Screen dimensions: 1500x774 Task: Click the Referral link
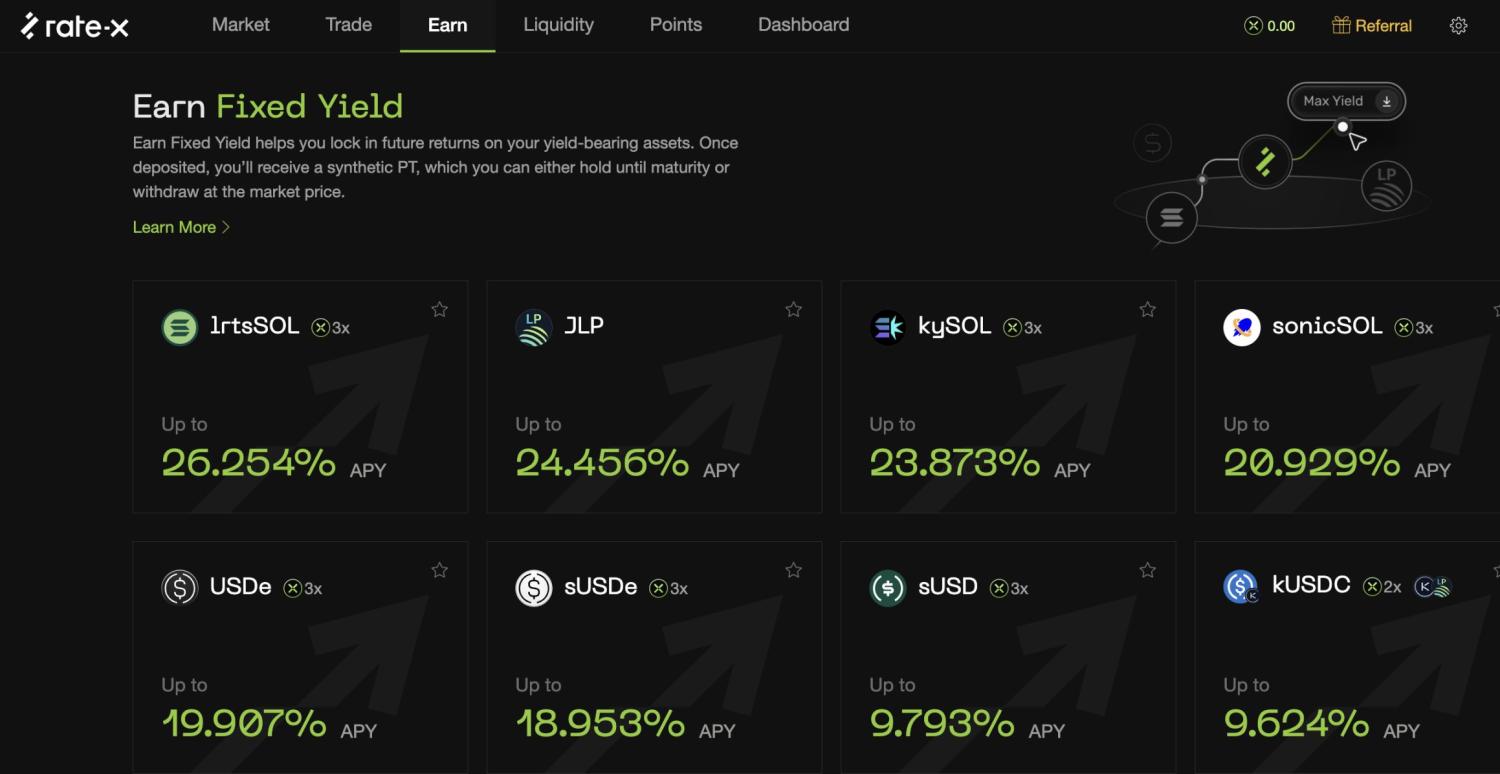click(x=1383, y=26)
